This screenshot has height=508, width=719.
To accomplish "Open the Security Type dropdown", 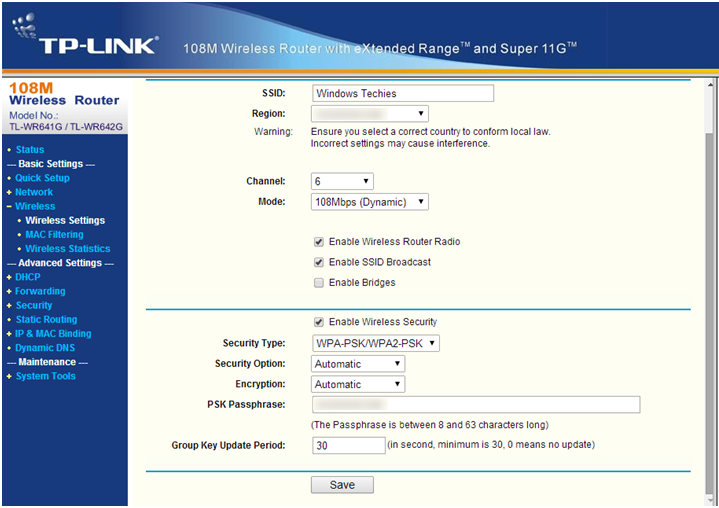I will click(x=375, y=343).
